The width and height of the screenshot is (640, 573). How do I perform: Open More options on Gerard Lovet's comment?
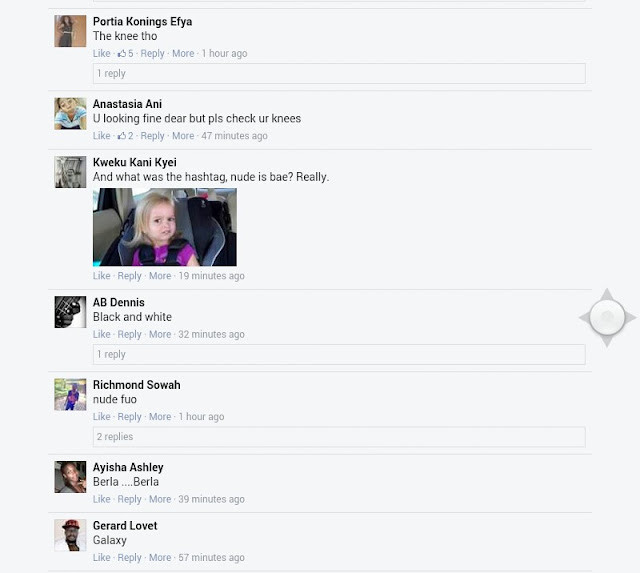[160, 557]
